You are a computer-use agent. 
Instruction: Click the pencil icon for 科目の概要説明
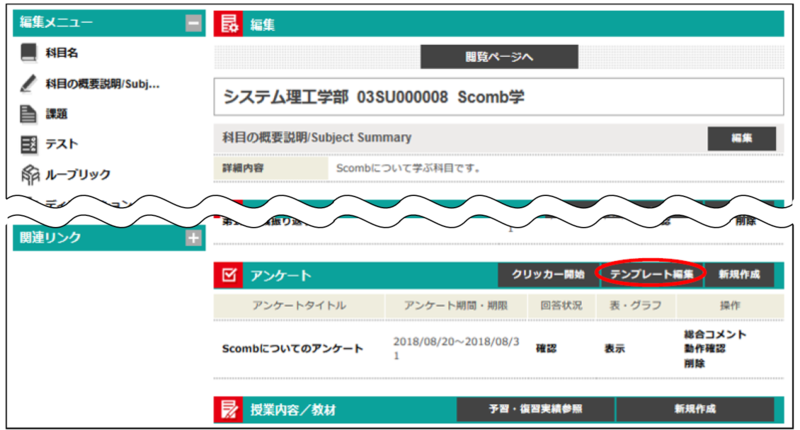[28, 83]
